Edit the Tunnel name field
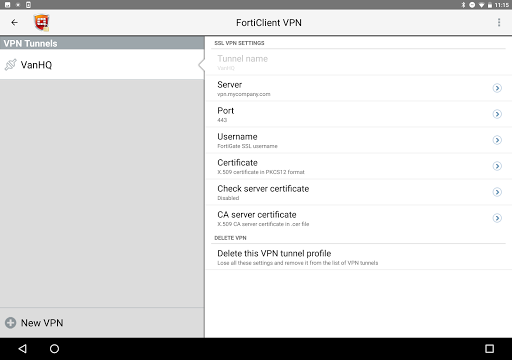Viewport: 512px width, 360px height. point(359,62)
